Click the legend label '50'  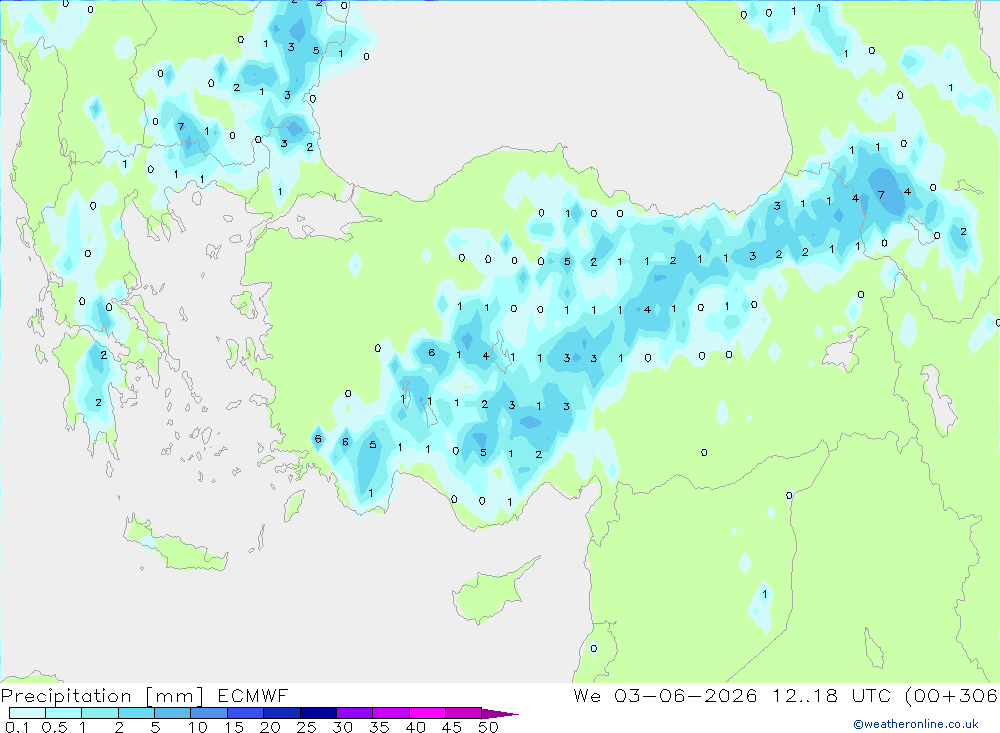coord(489,727)
